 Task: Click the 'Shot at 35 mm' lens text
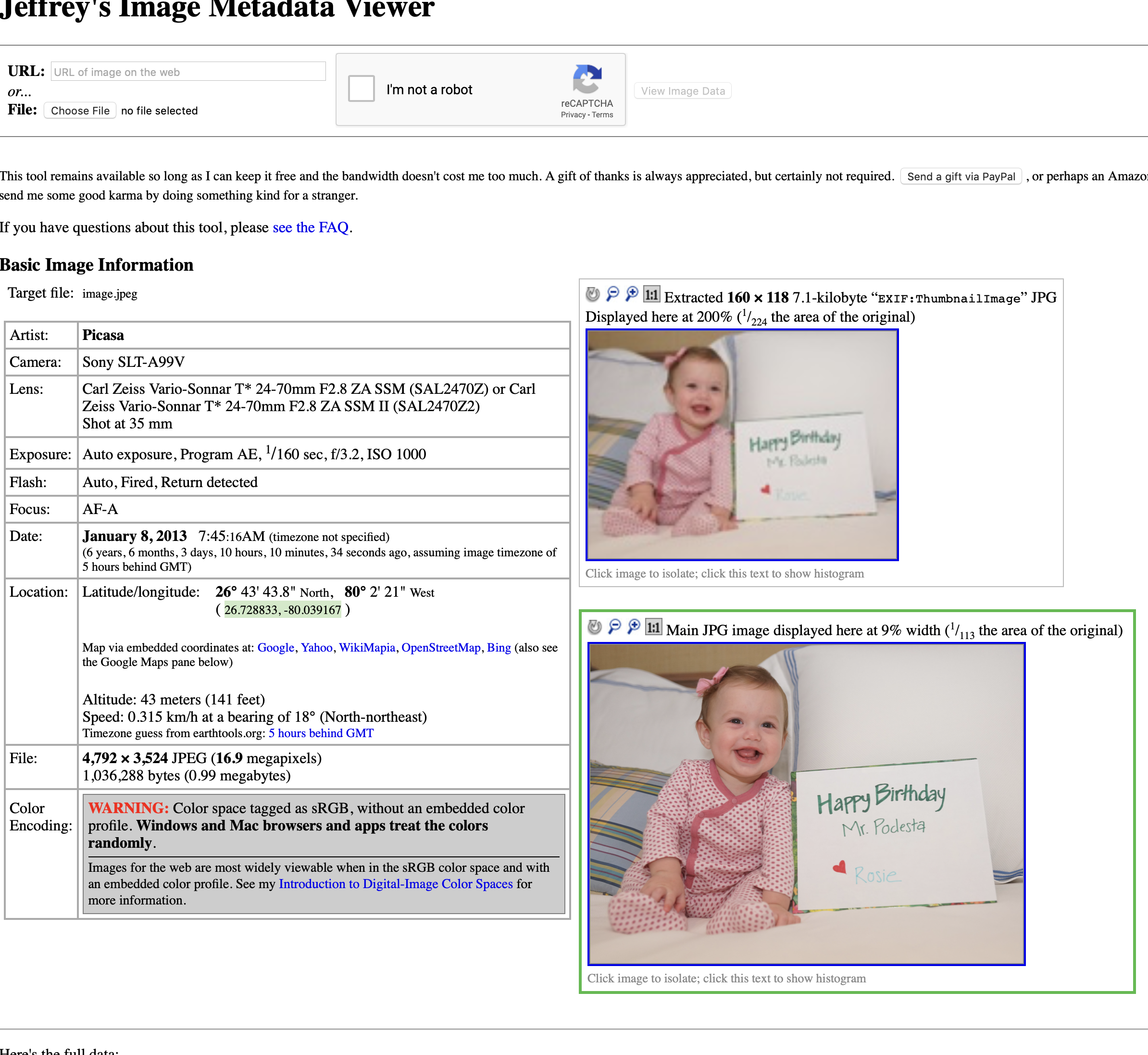click(x=127, y=424)
